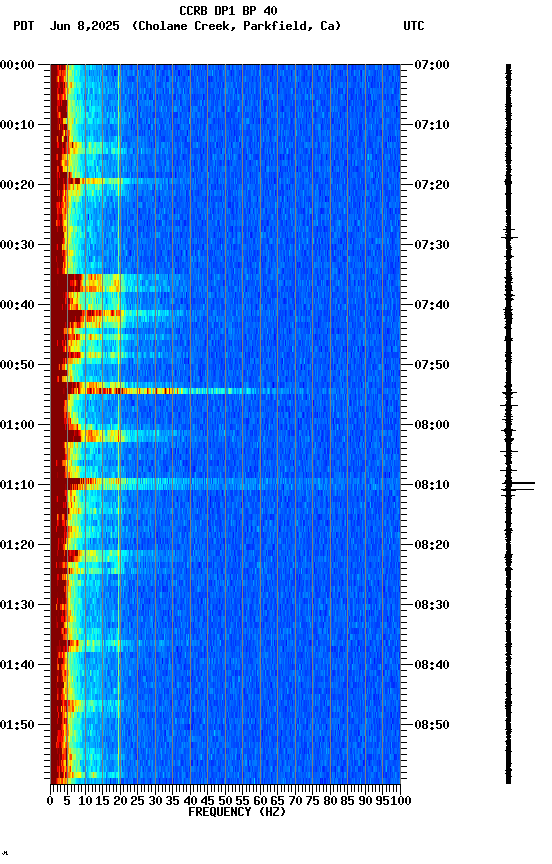Viewport: 552px width, 864px height.
Task: Click the date 'Jun 8,2025'
Action: click(x=84, y=26)
